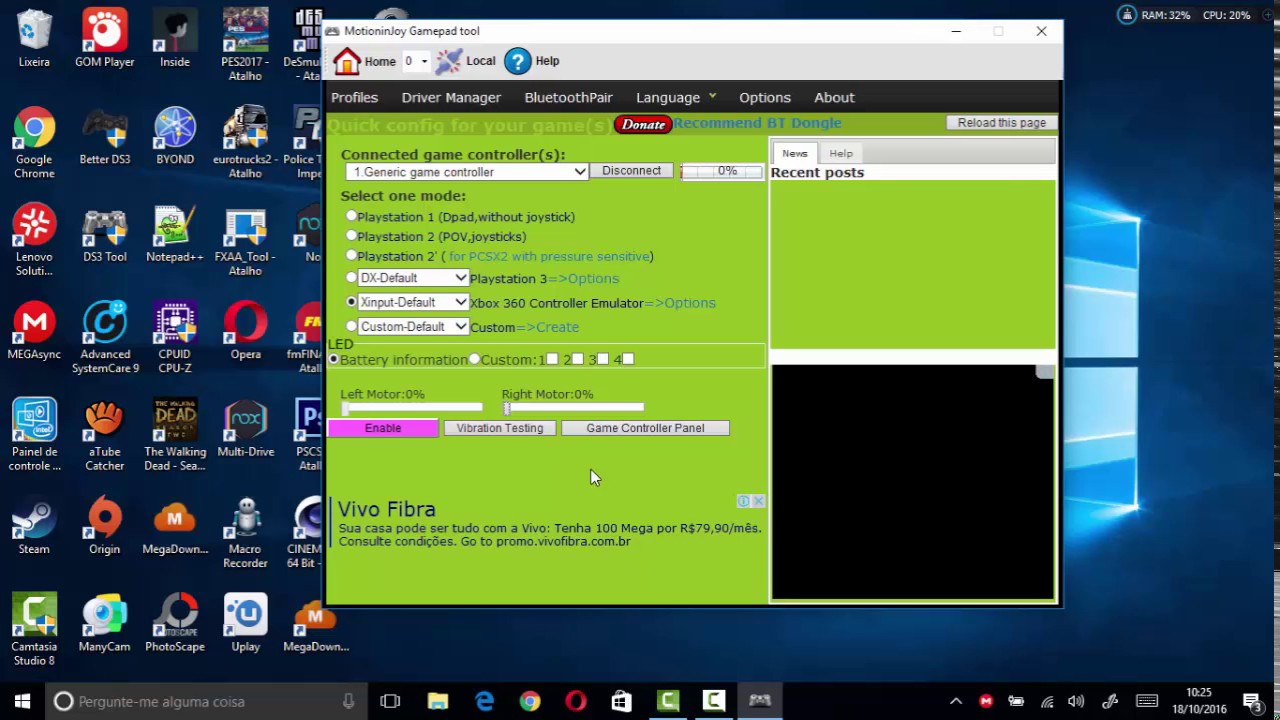Select Playstation 2' pressure sensitive mode

click(351, 256)
